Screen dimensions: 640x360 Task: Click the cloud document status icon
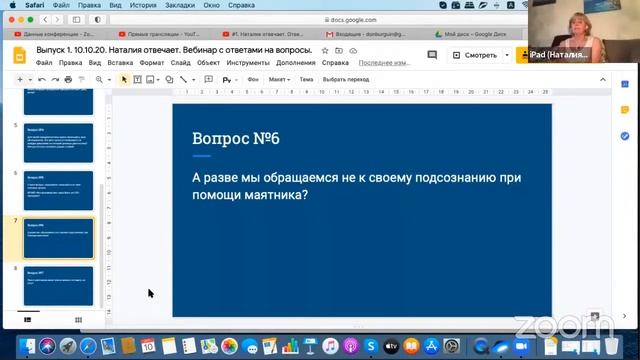point(353,51)
